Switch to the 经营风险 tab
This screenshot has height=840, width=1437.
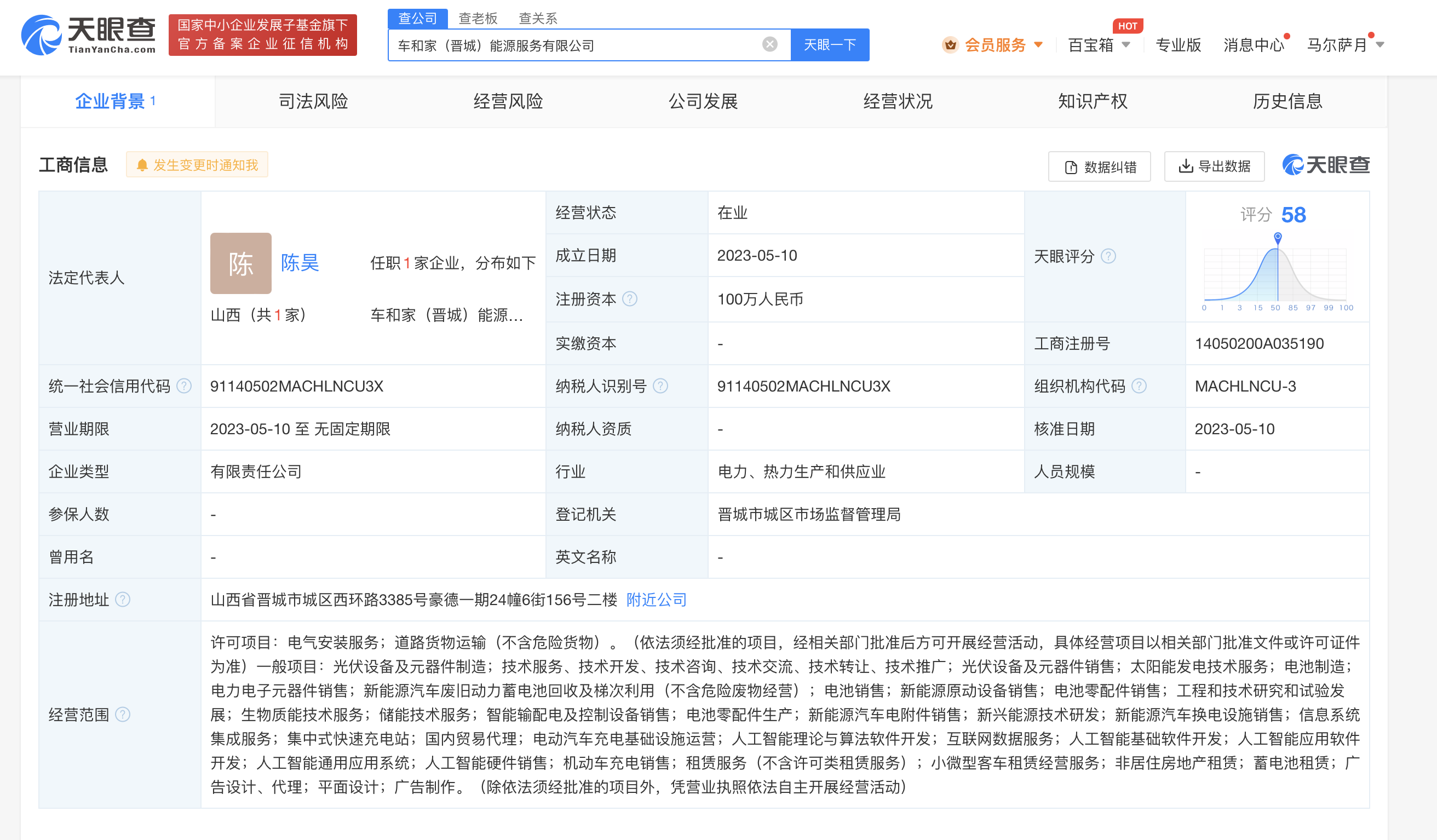[508, 101]
